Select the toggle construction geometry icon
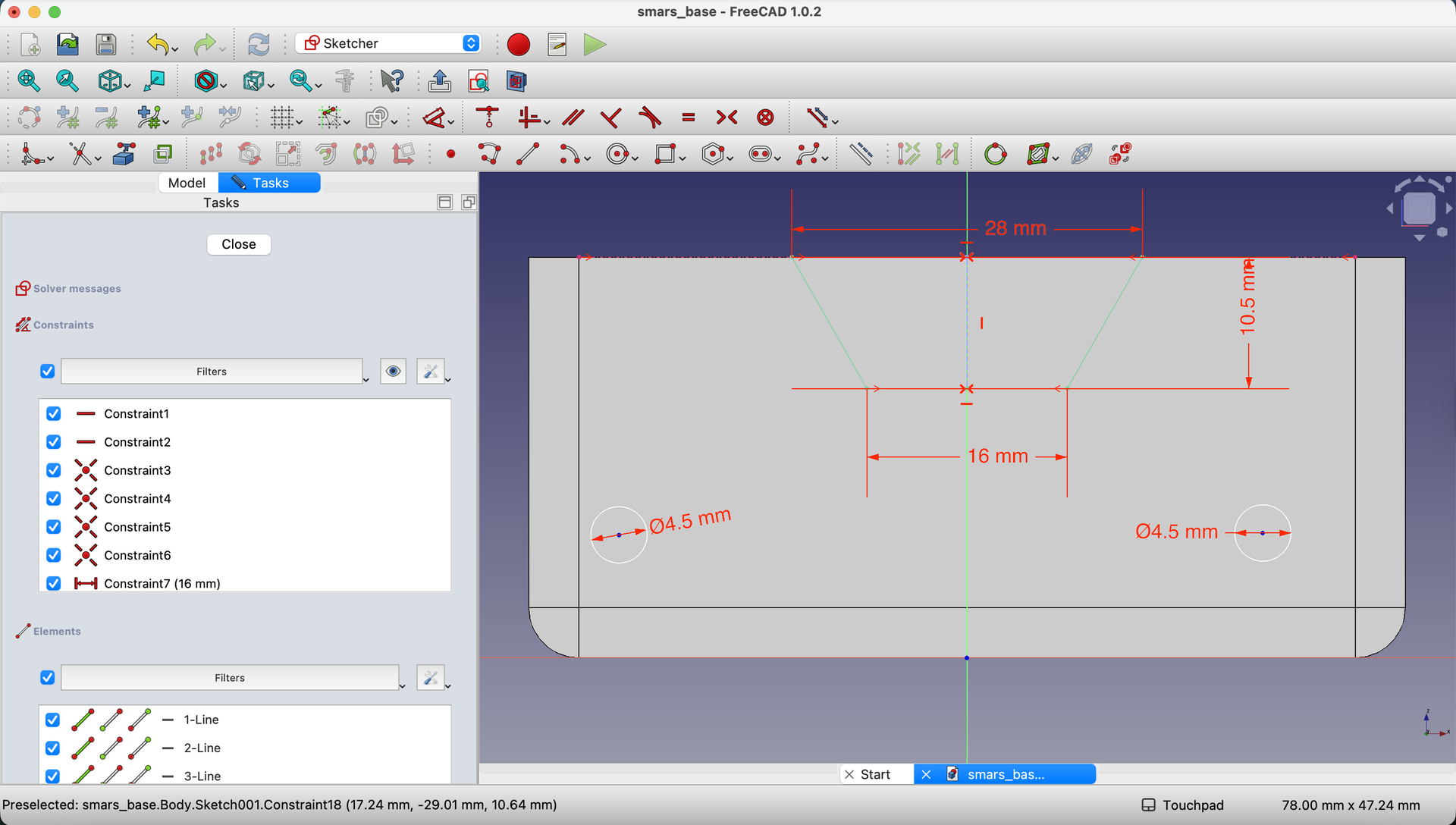Screen dimensions: 1456x825 (861, 155)
